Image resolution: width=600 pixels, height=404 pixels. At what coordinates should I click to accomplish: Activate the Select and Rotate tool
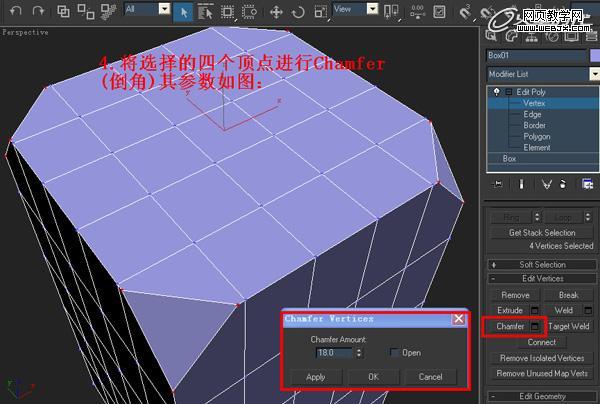(x=298, y=12)
